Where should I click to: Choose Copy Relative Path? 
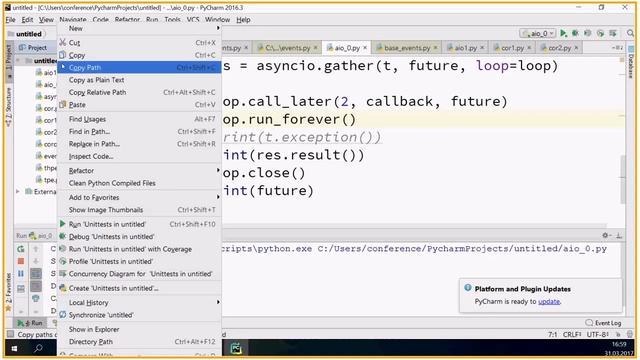pyautogui.click(x=139, y=92)
